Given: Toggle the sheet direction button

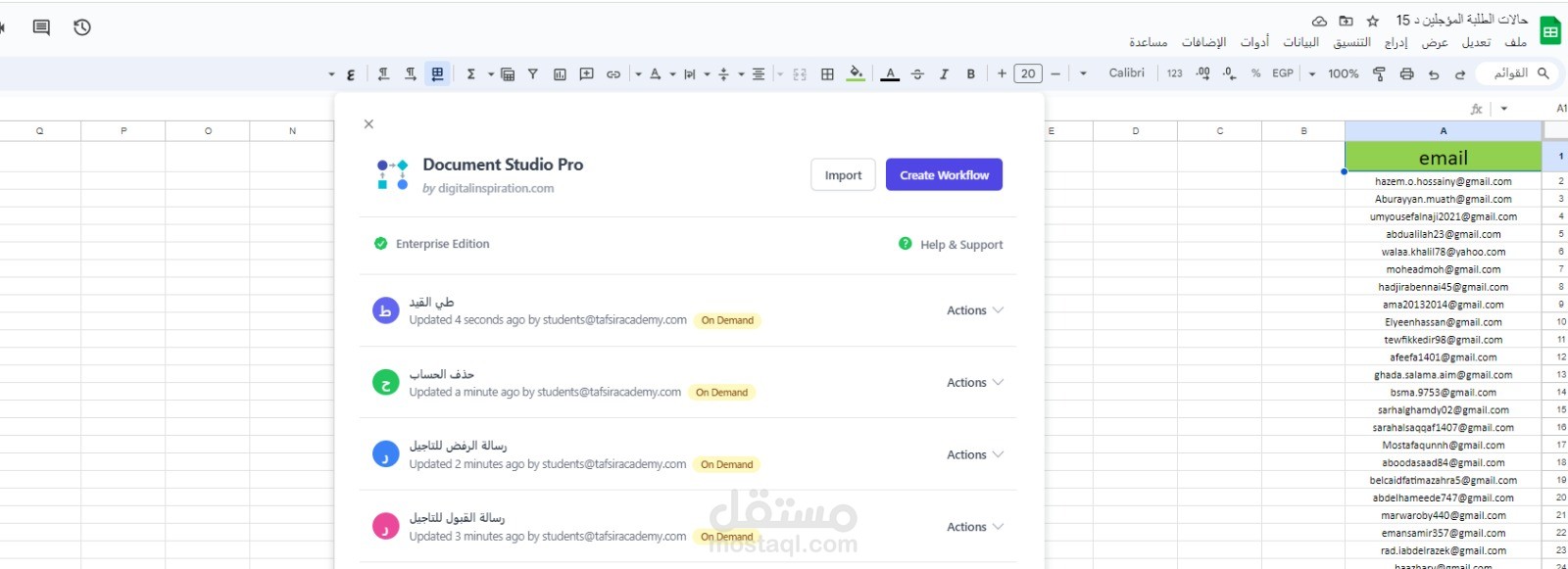Looking at the screenshot, I should coord(437,73).
